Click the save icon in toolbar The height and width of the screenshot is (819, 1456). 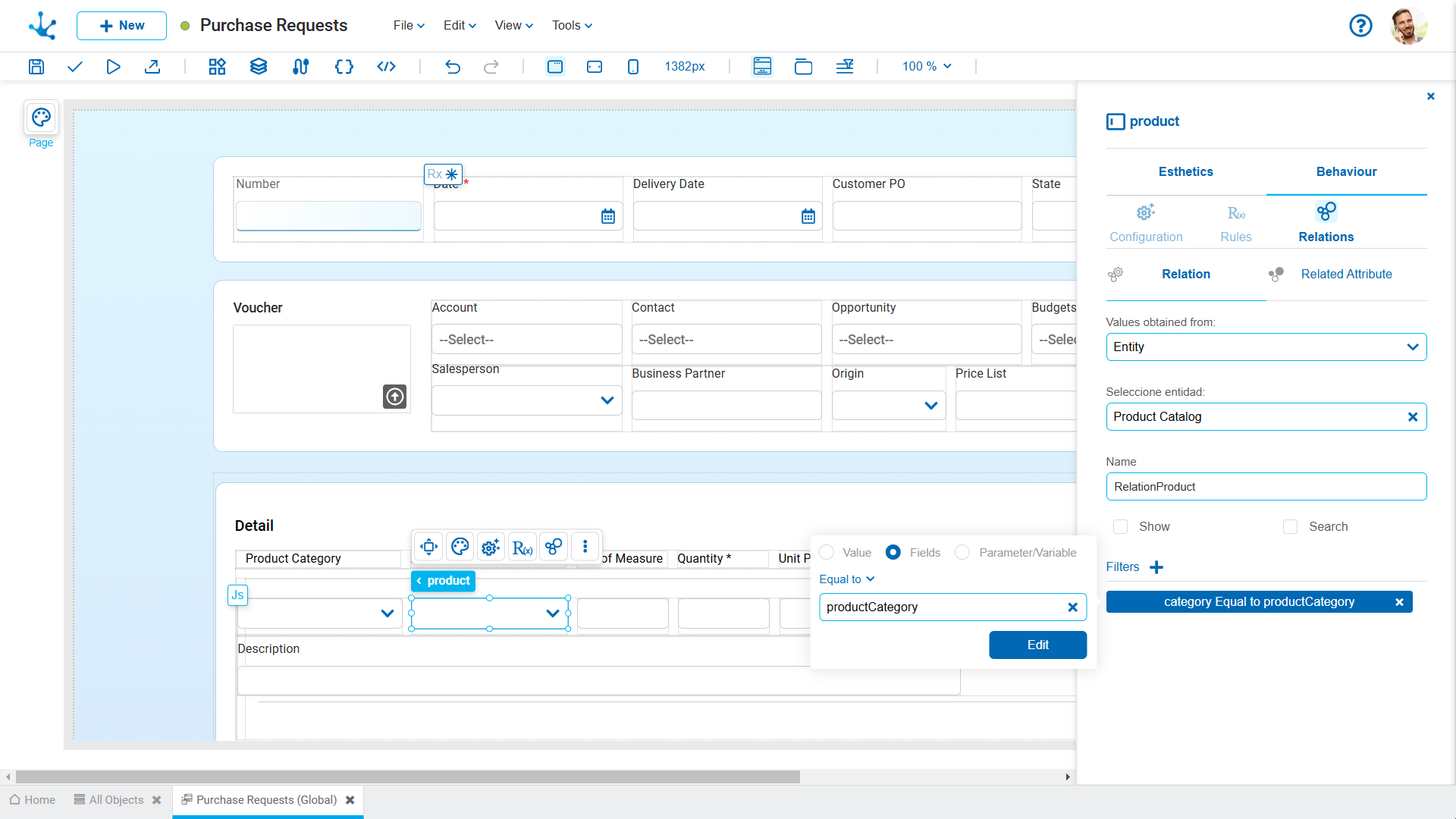[36, 67]
